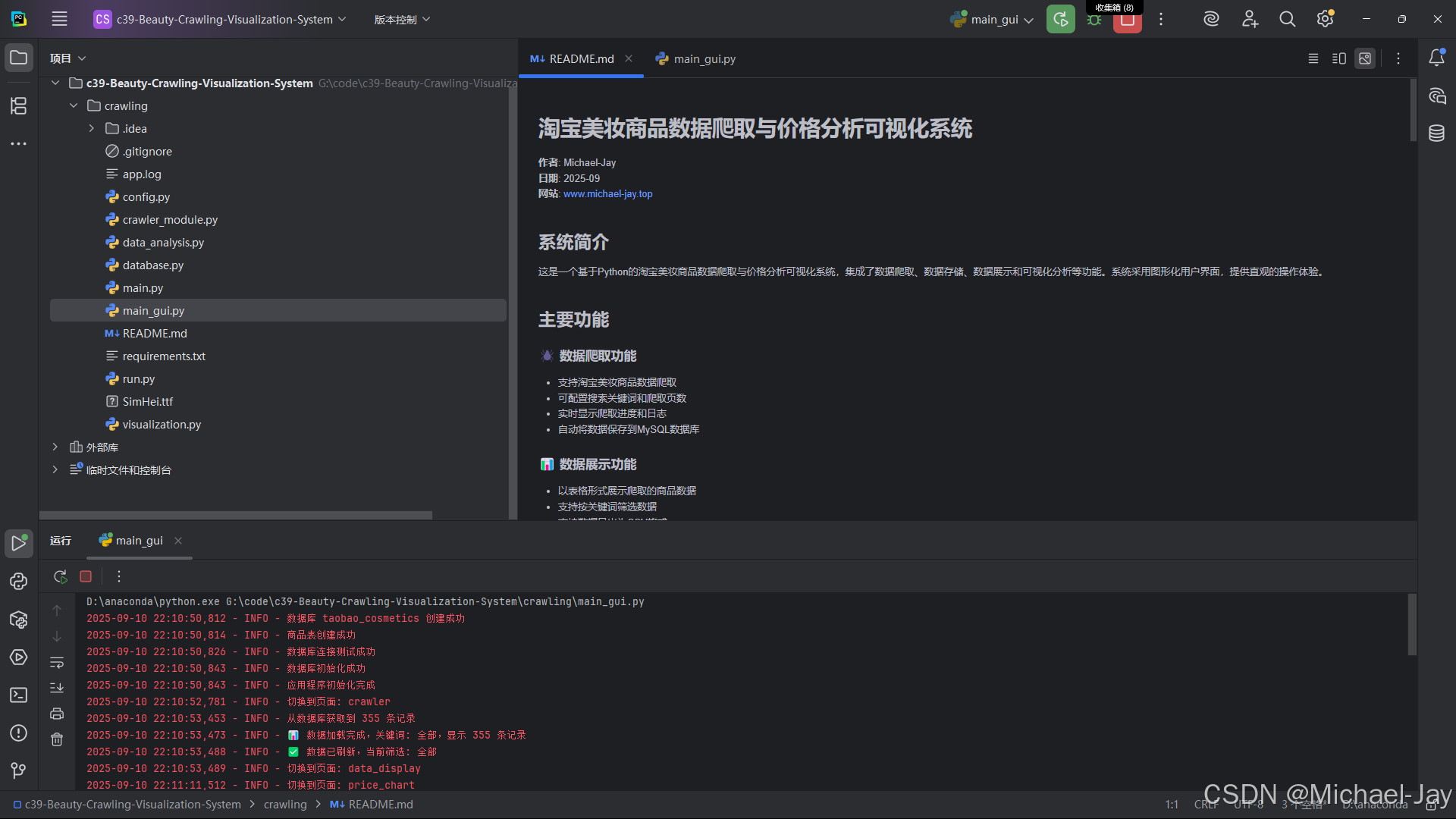Open the Services tool window icon

coord(19,657)
